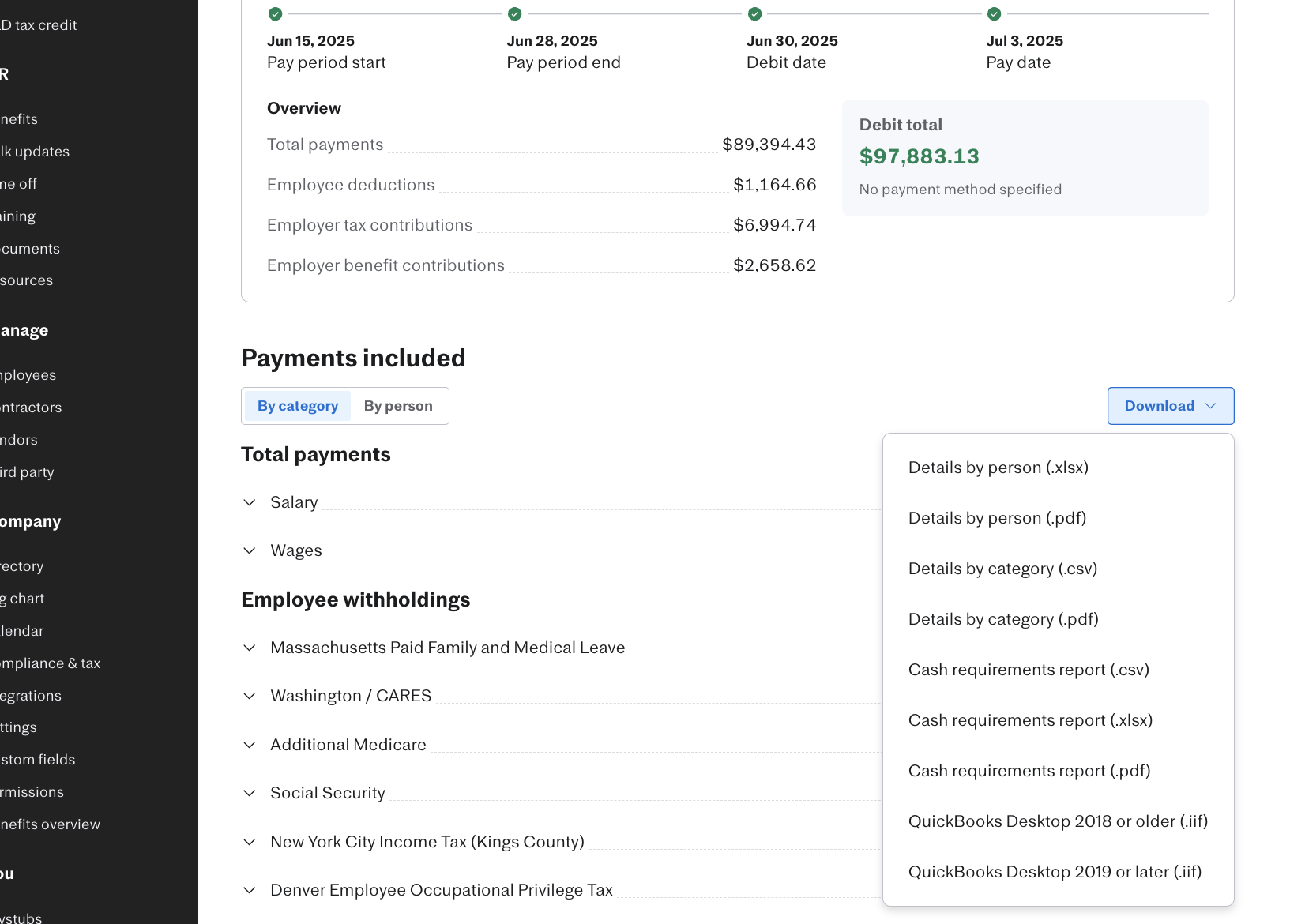
Task: Expand the Salary row chevron
Action: tap(250, 502)
